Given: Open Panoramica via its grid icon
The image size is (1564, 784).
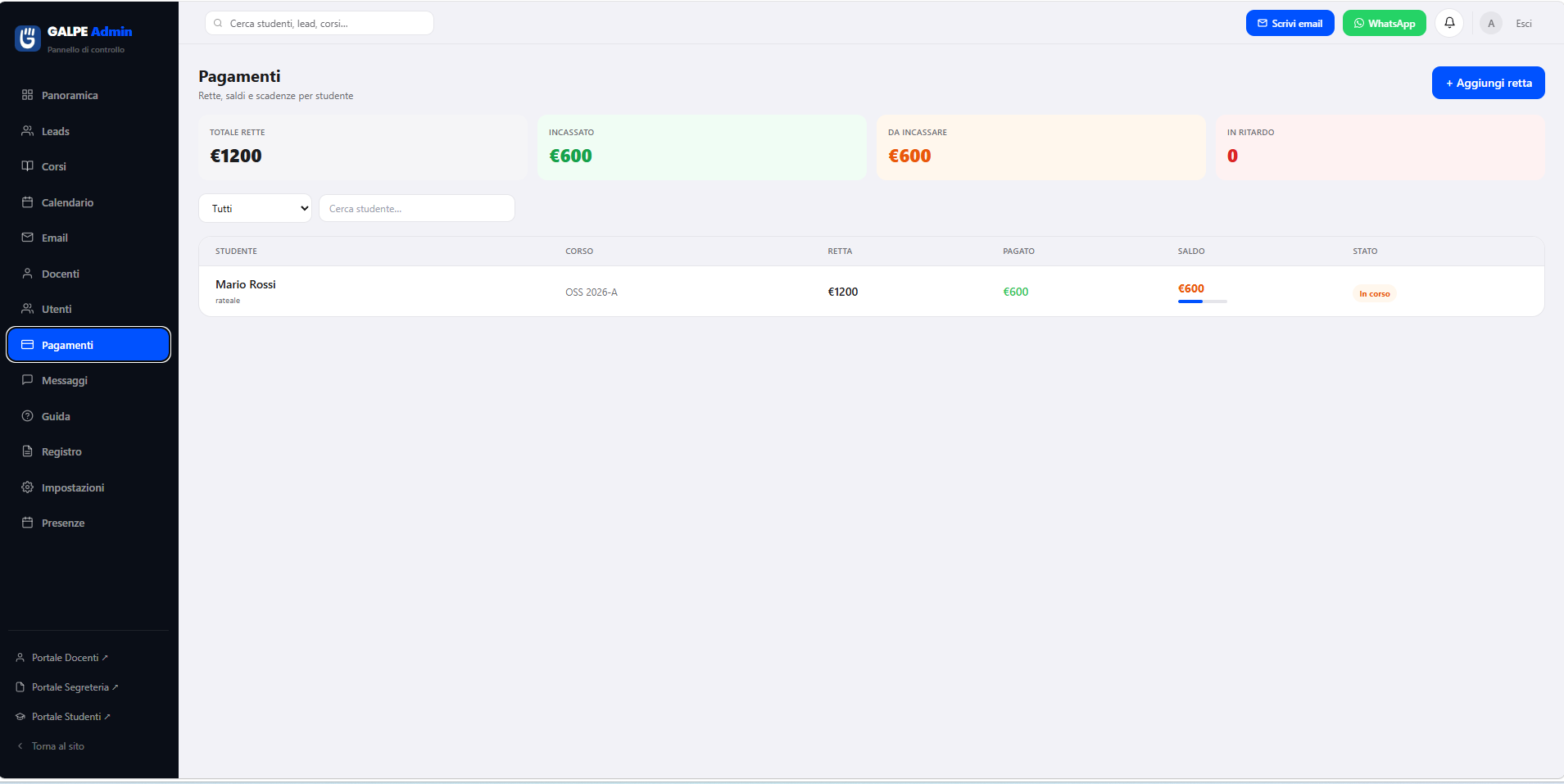Looking at the screenshot, I should [x=27, y=95].
